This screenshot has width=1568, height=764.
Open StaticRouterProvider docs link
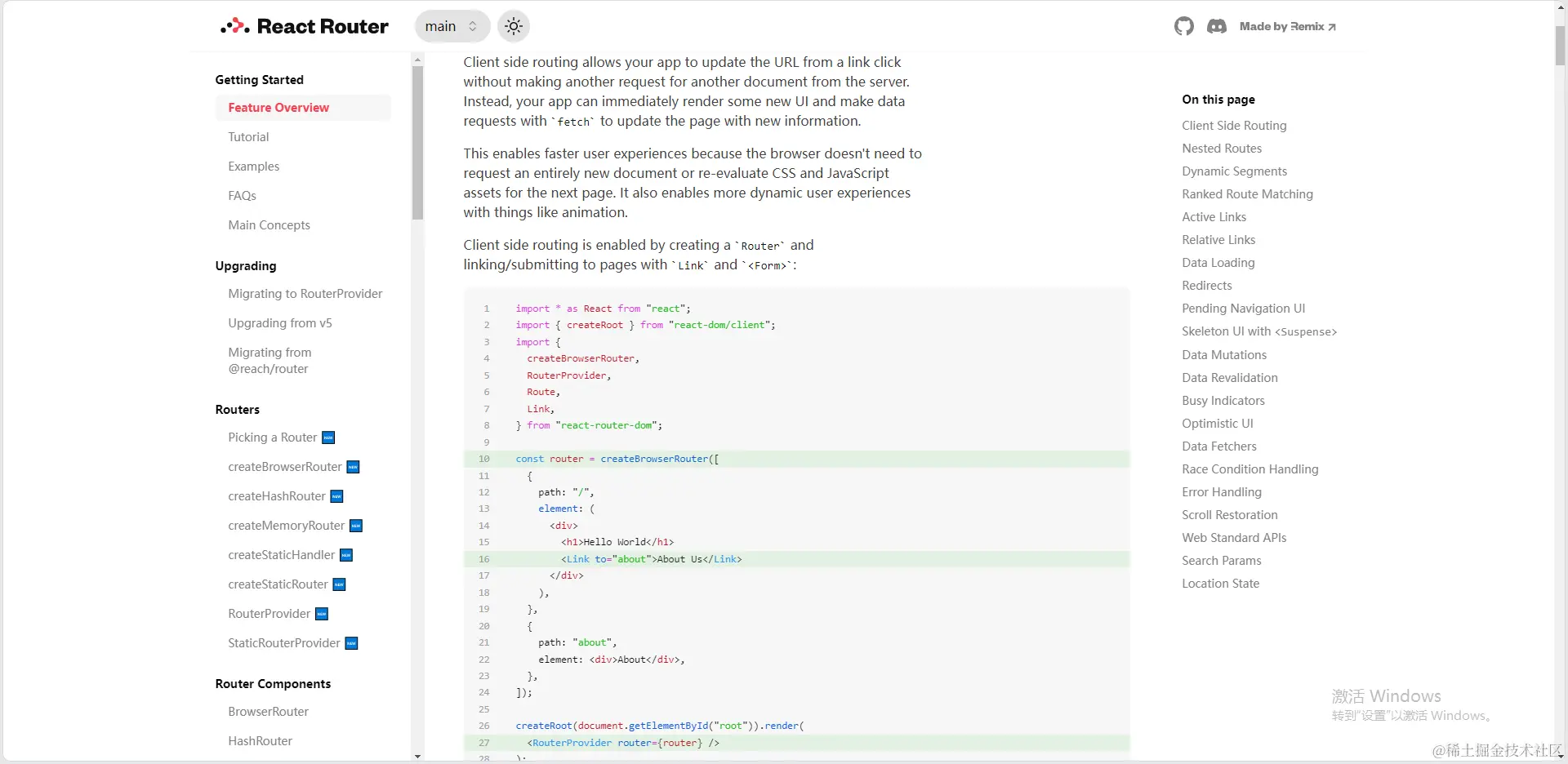(x=283, y=643)
